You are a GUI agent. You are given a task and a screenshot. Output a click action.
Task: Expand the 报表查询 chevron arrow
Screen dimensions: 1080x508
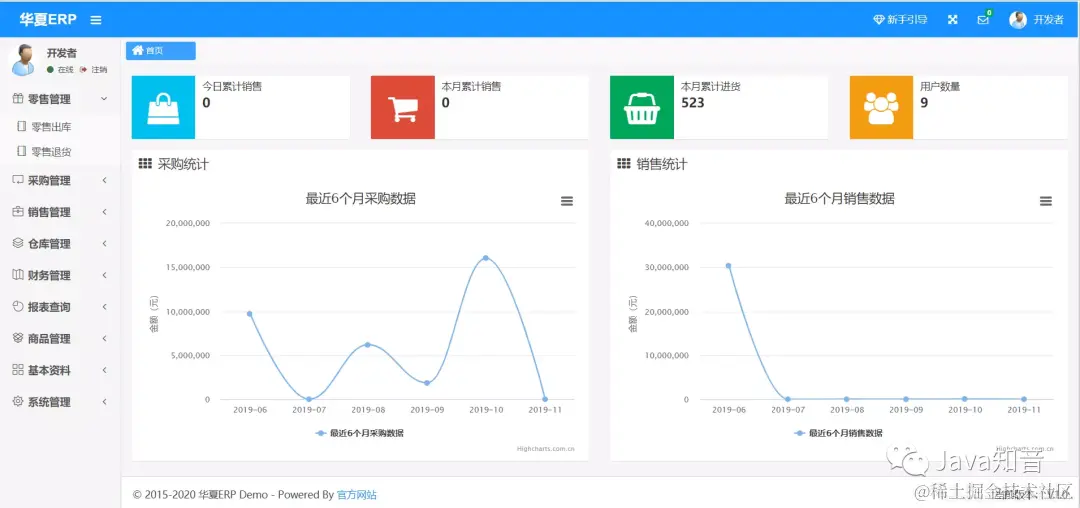point(104,307)
